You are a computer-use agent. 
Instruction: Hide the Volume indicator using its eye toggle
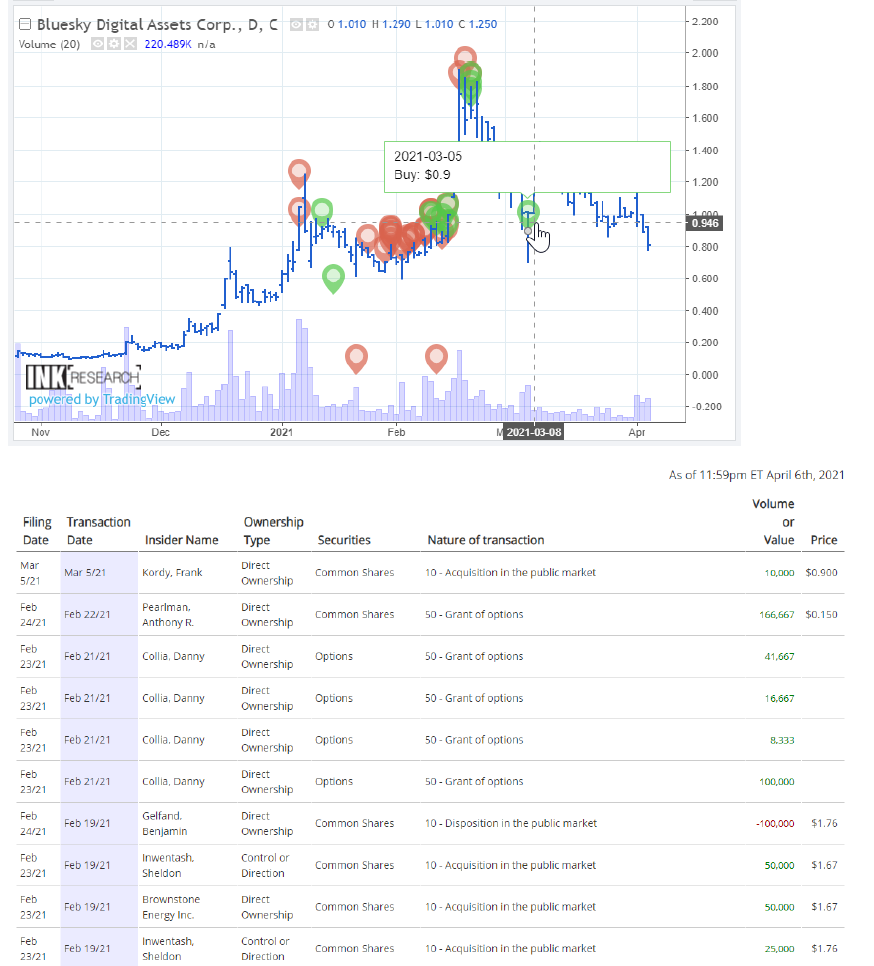tap(96, 45)
